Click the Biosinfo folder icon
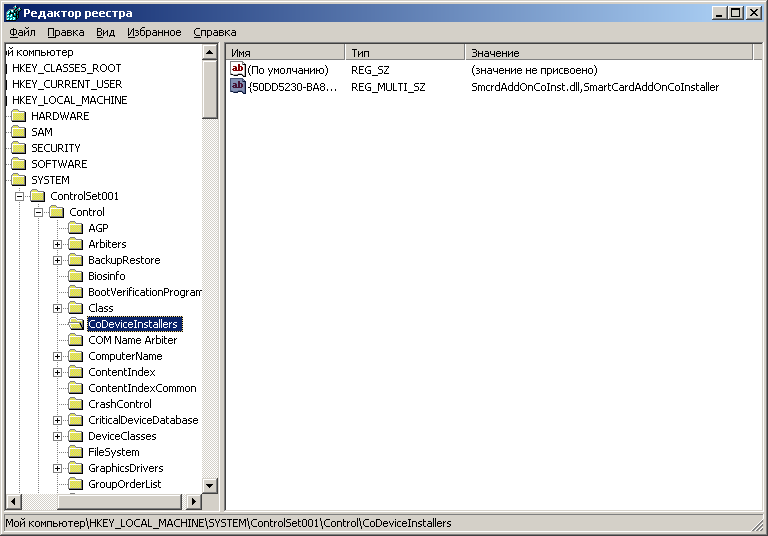The width and height of the screenshot is (768, 536). click(76, 276)
